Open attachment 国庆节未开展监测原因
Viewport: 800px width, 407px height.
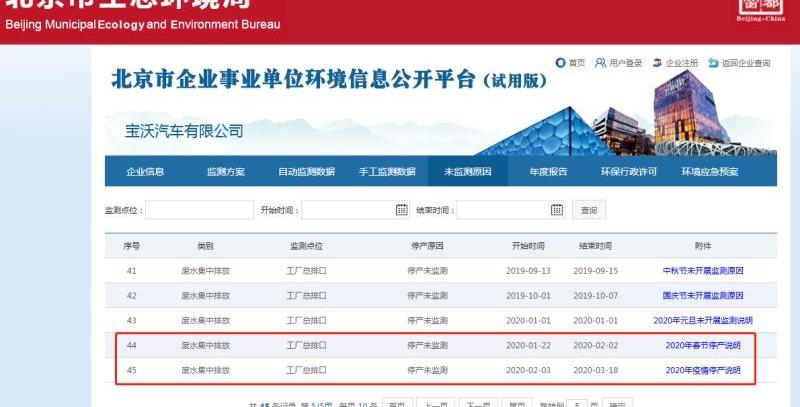click(x=703, y=295)
